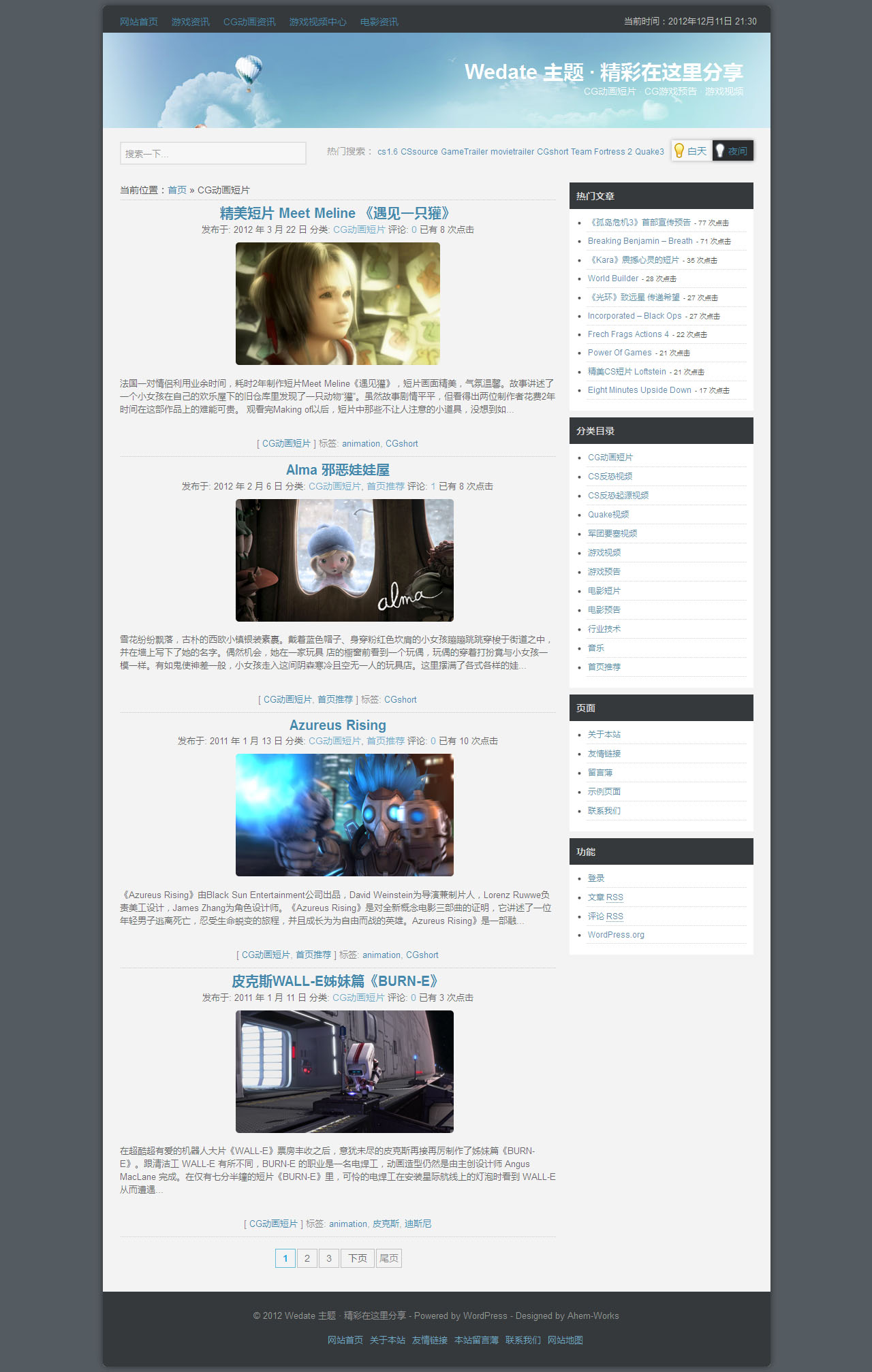This screenshot has width=872, height=1372.
Task: Click hot search term cs1.6
Action: (x=388, y=152)
